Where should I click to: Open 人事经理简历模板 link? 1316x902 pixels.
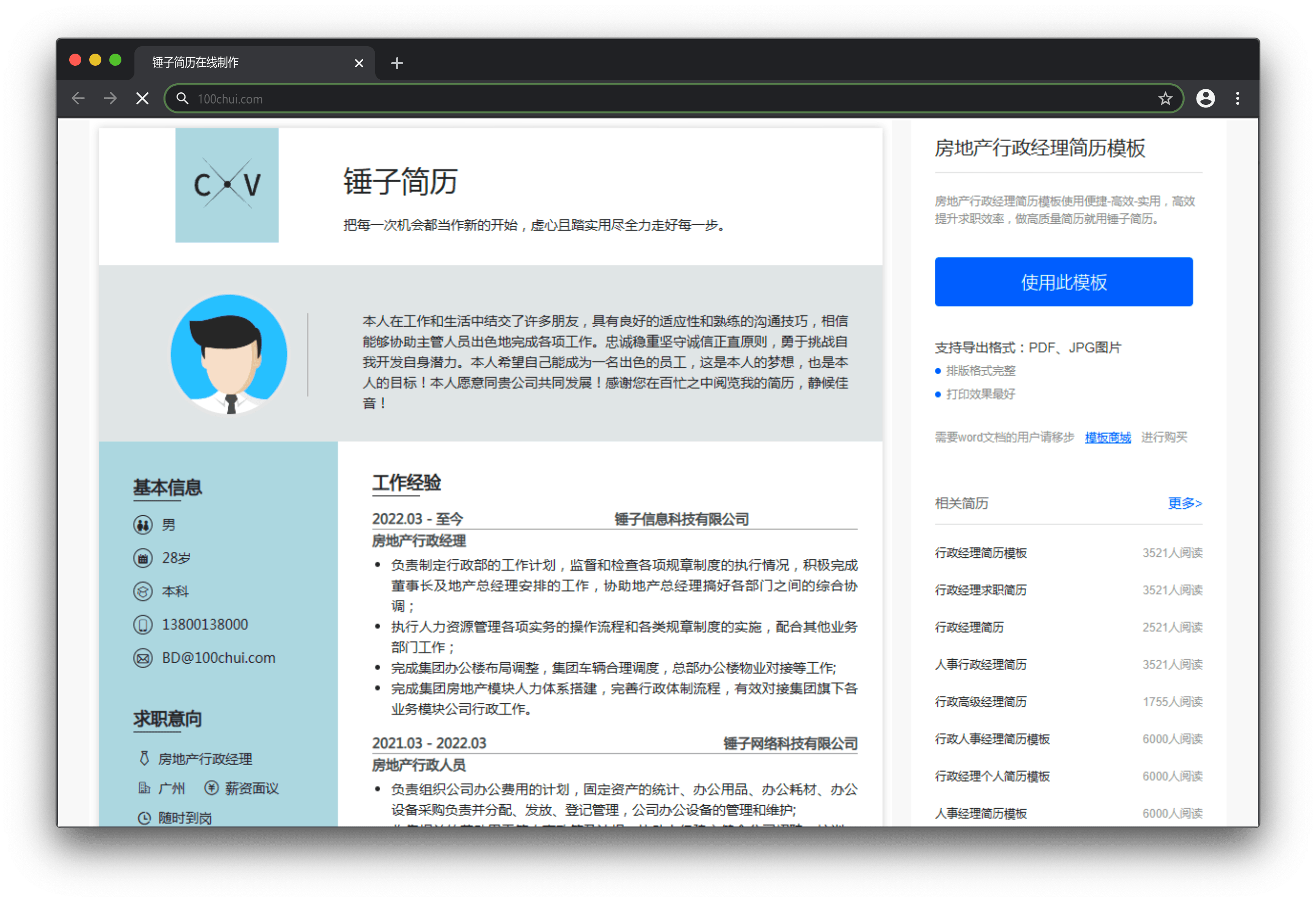coord(980,813)
